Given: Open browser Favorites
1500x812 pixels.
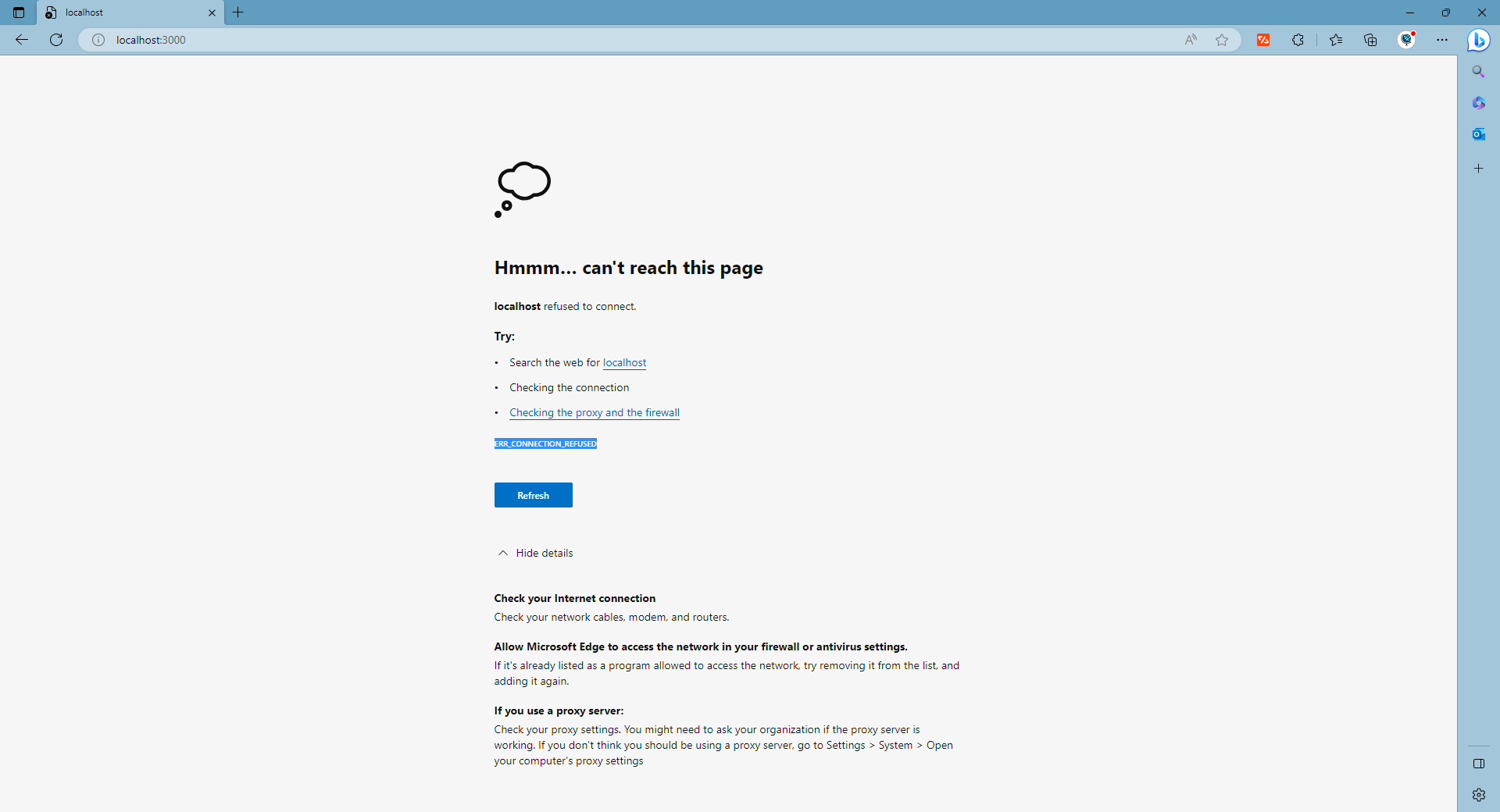Looking at the screenshot, I should 1336,40.
